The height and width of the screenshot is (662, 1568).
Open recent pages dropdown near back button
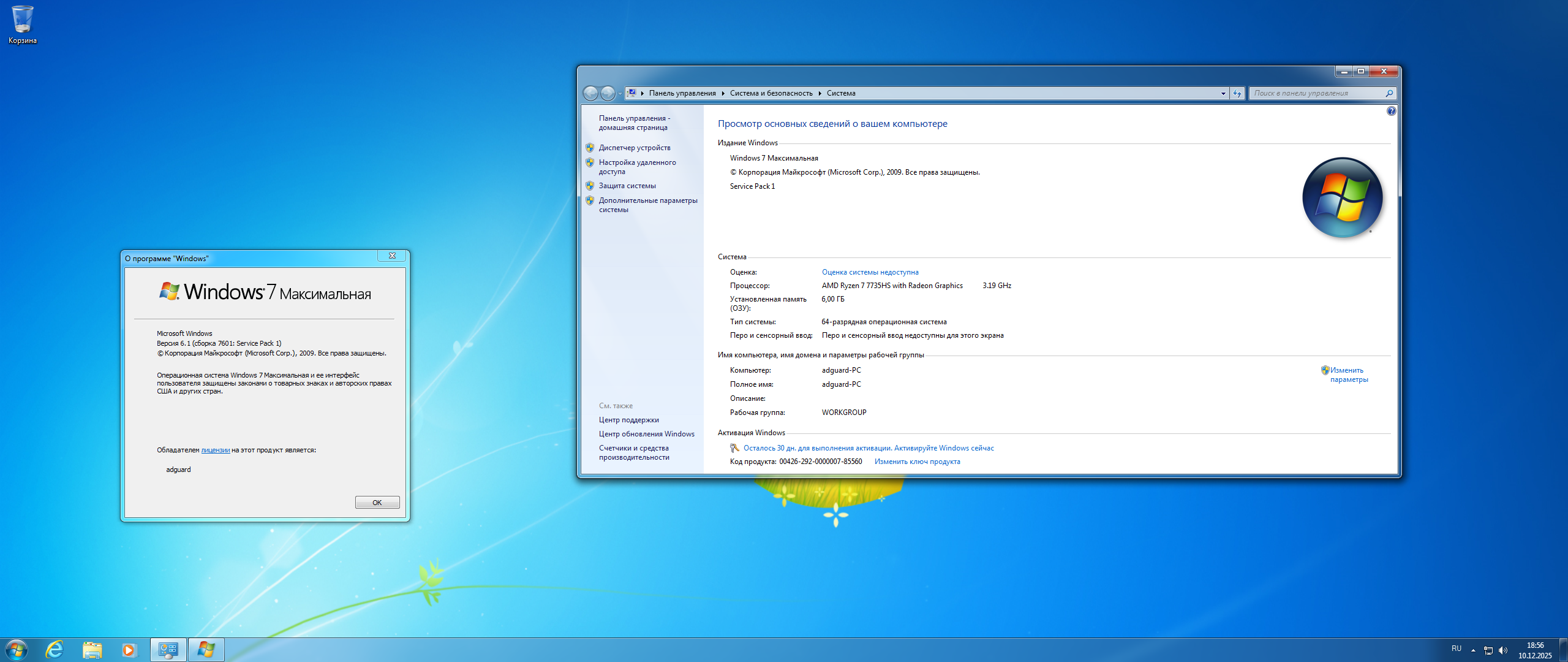click(620, 93)
